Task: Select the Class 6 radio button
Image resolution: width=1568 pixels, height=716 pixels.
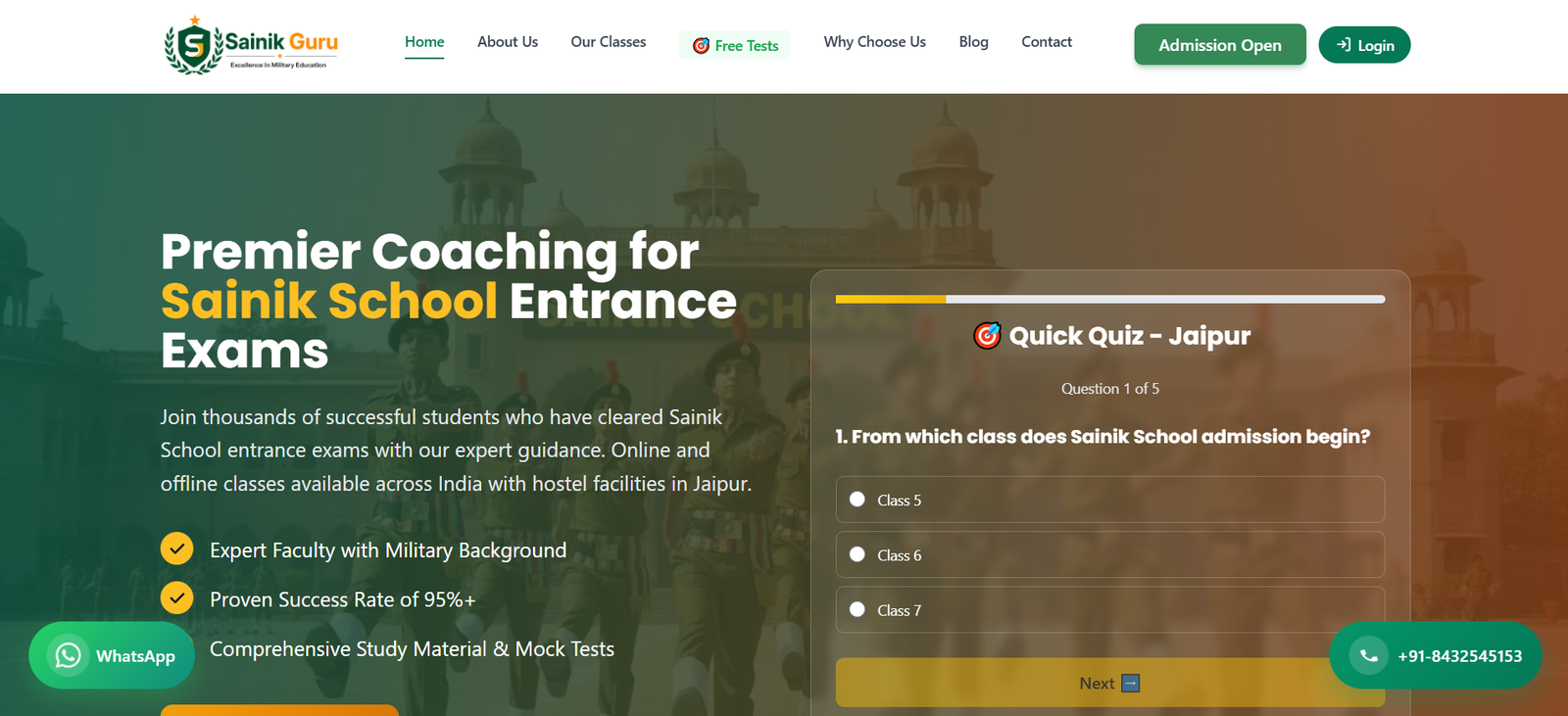Action: [x=857, y=554]
